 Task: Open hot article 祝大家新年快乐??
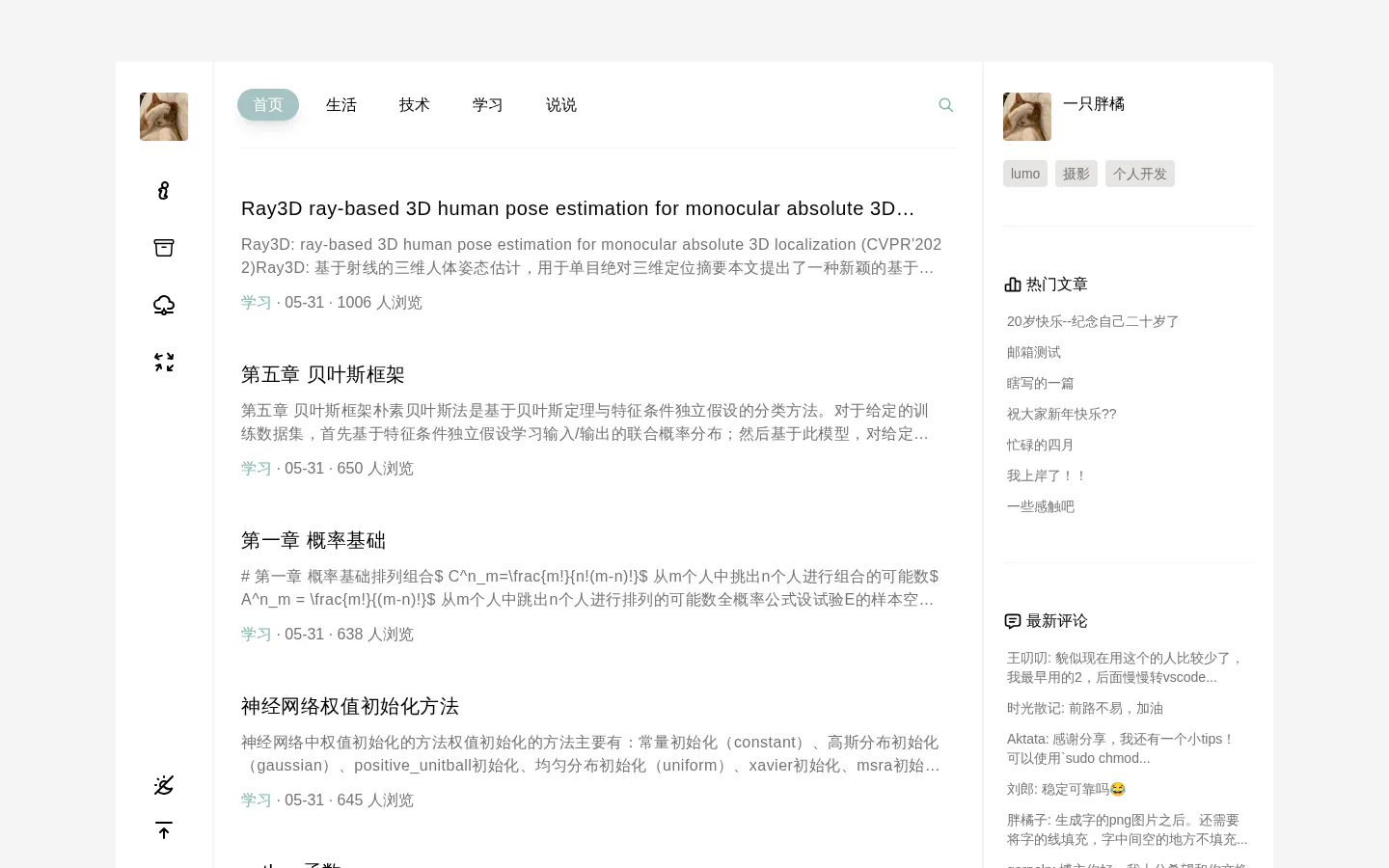click(1062, 414)
